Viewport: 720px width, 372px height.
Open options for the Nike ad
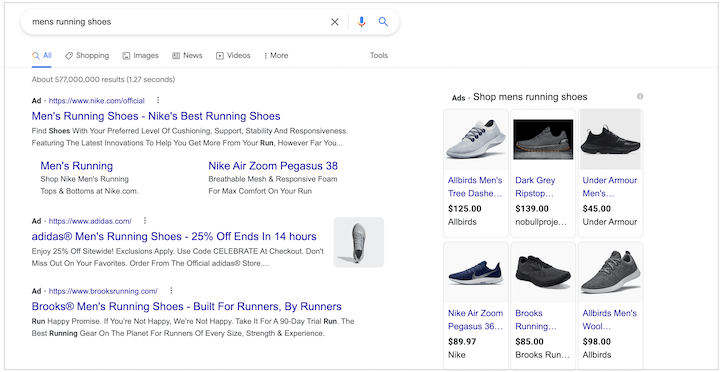click(158, 100)
